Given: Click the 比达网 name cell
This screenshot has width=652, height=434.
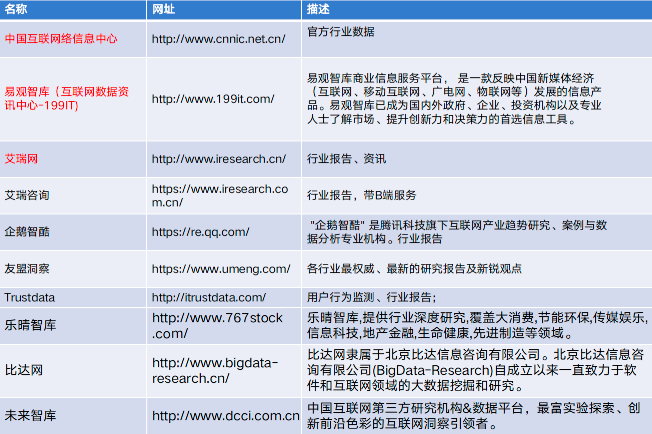Looking at the screenshot, I should [x=24, y=369].
